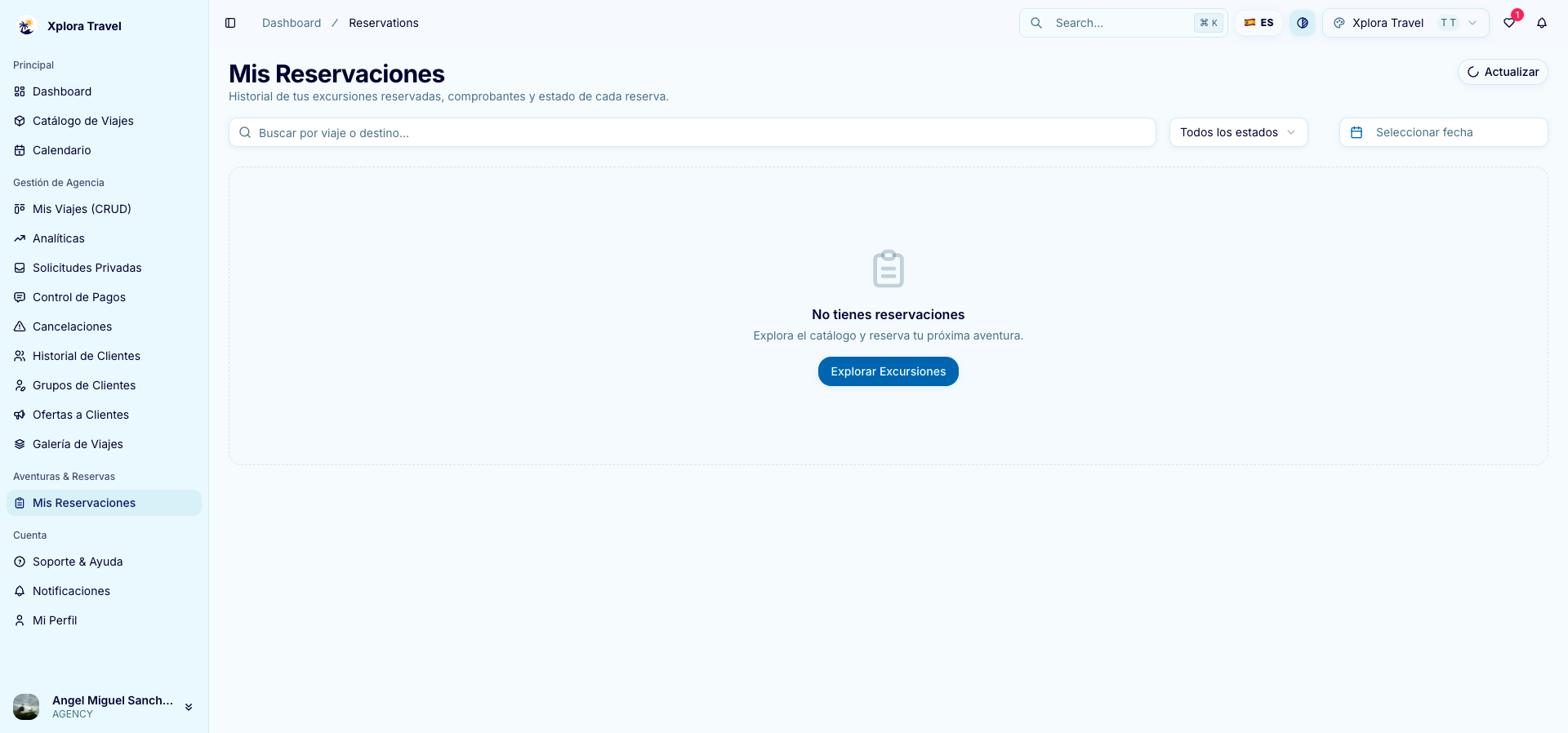
Task: Click the Grupos de Clientes icon
Action: 20,385
